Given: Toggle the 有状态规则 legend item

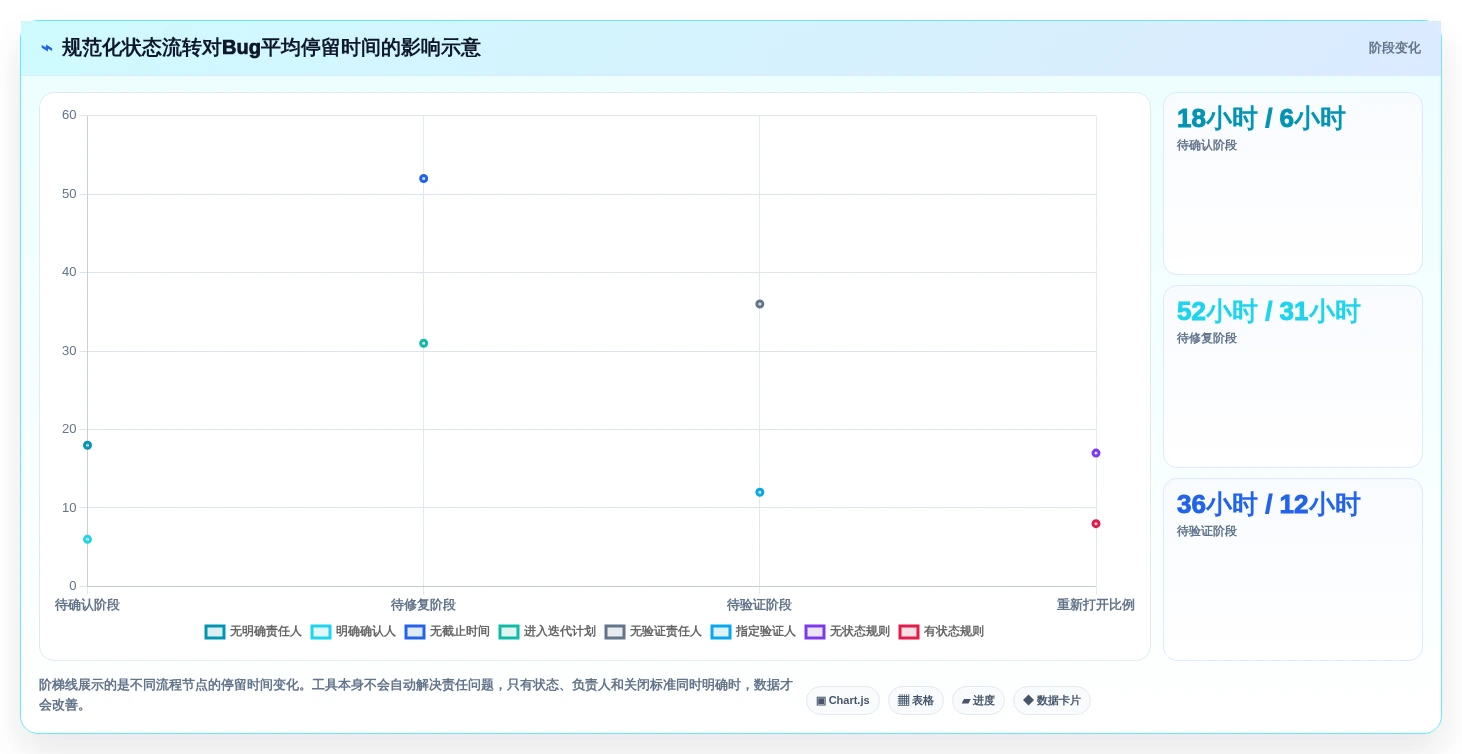Looking at the screenshot, I should 941,632.
